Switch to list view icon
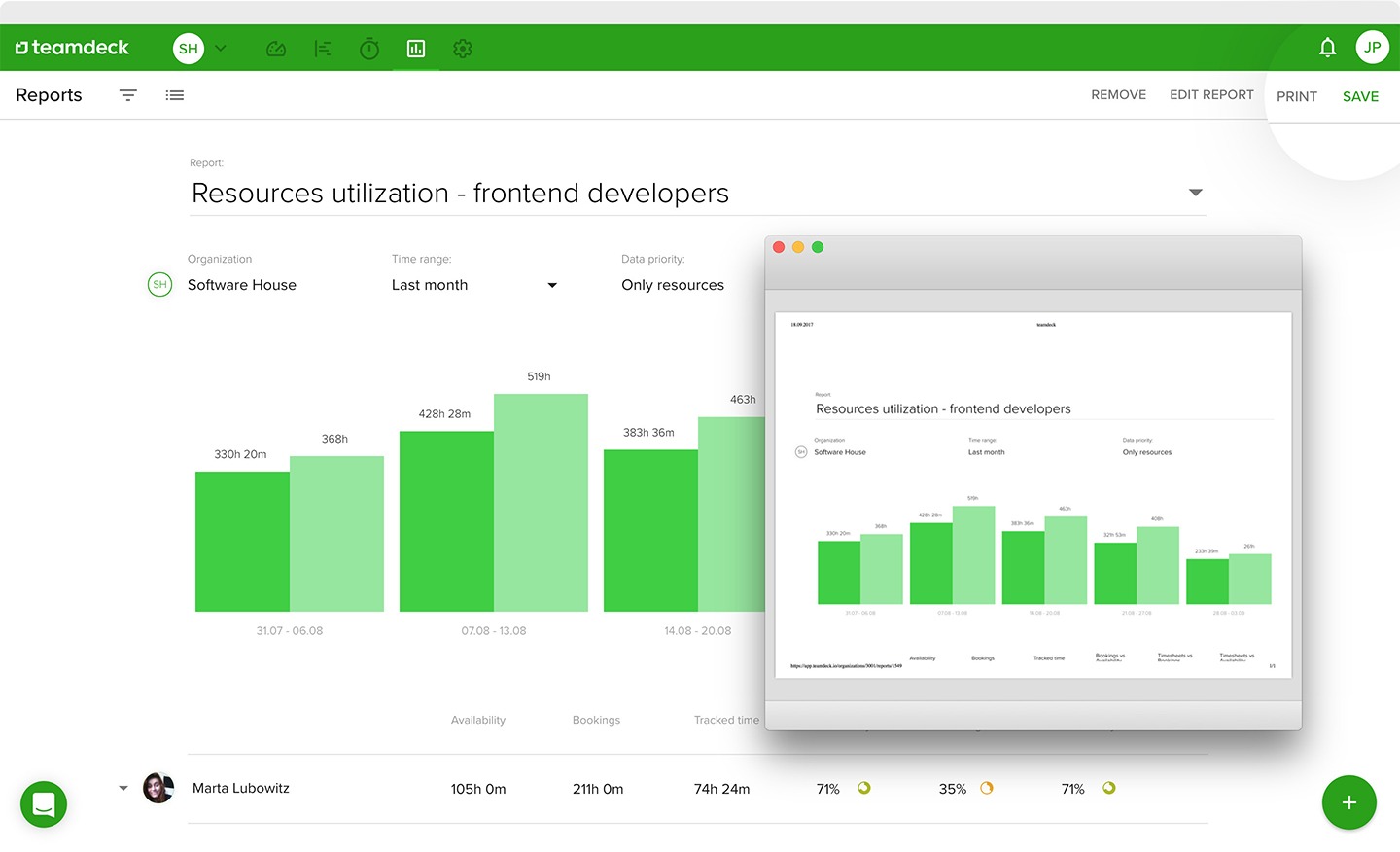This screenshot has height=852, width=1400. 175,94
